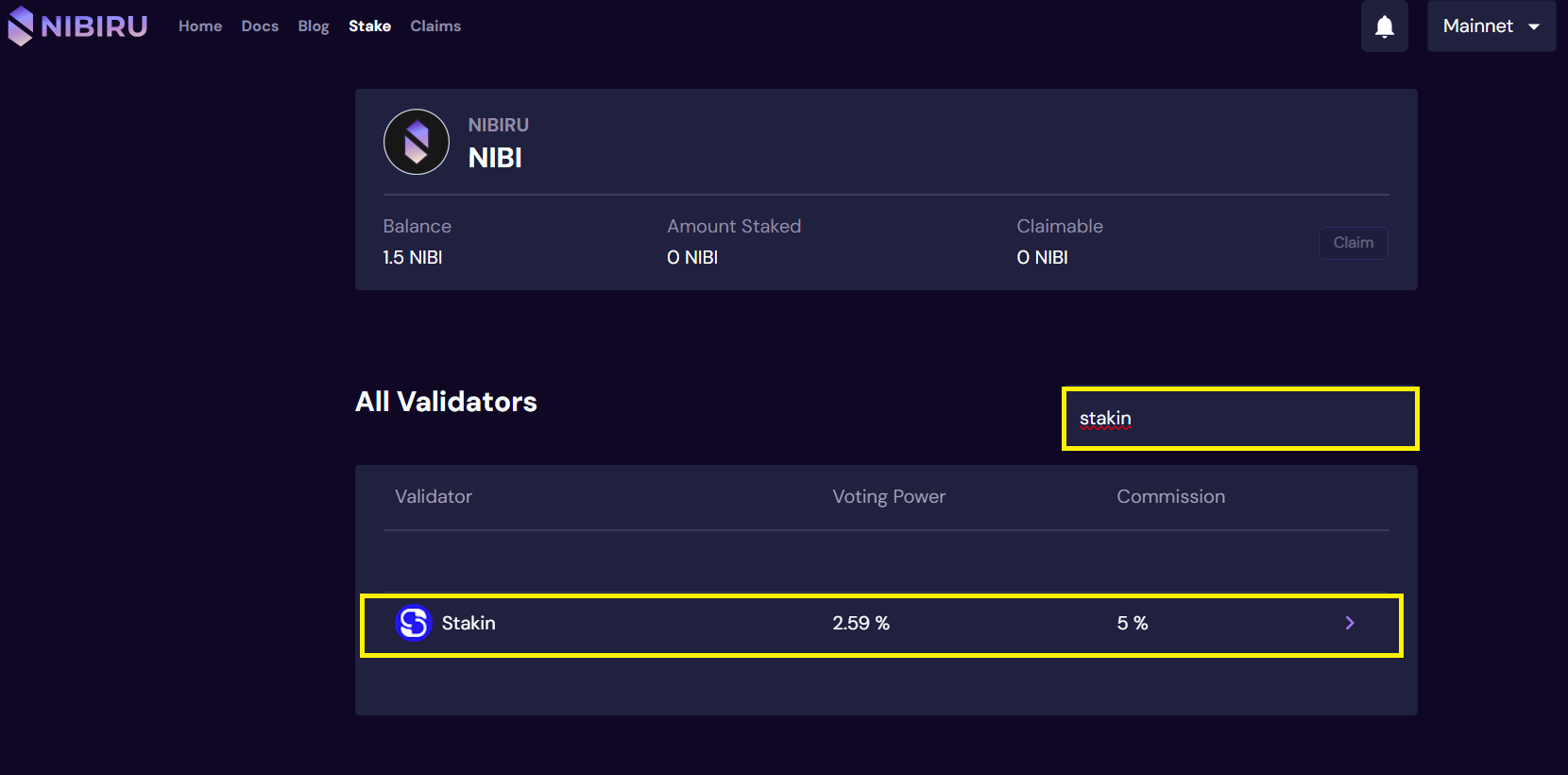Click the Stakin 5 % commission value
Image resolution: width=1568 pixels, height=775 pixels.
pyautogui.click(x=1133, y=623)
